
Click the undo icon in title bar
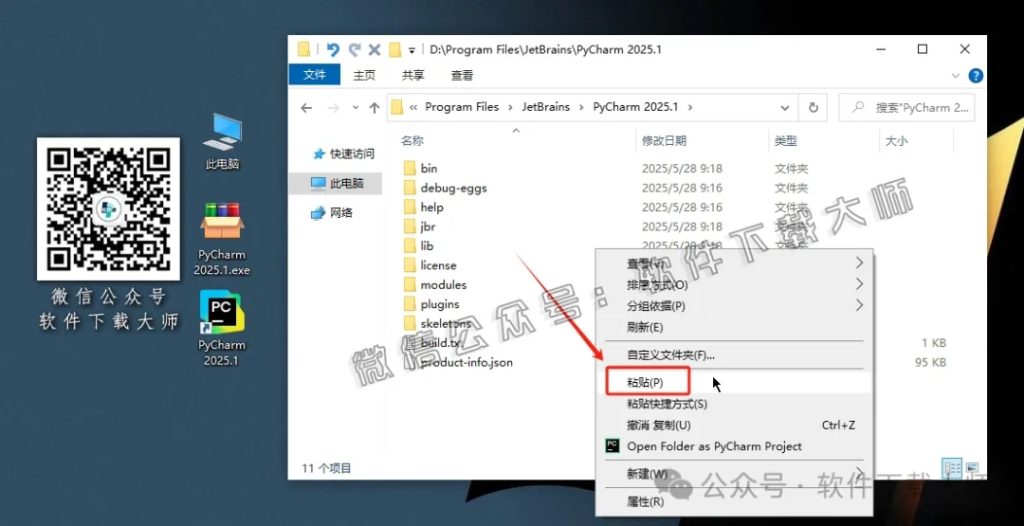click(x=333, y=50)
